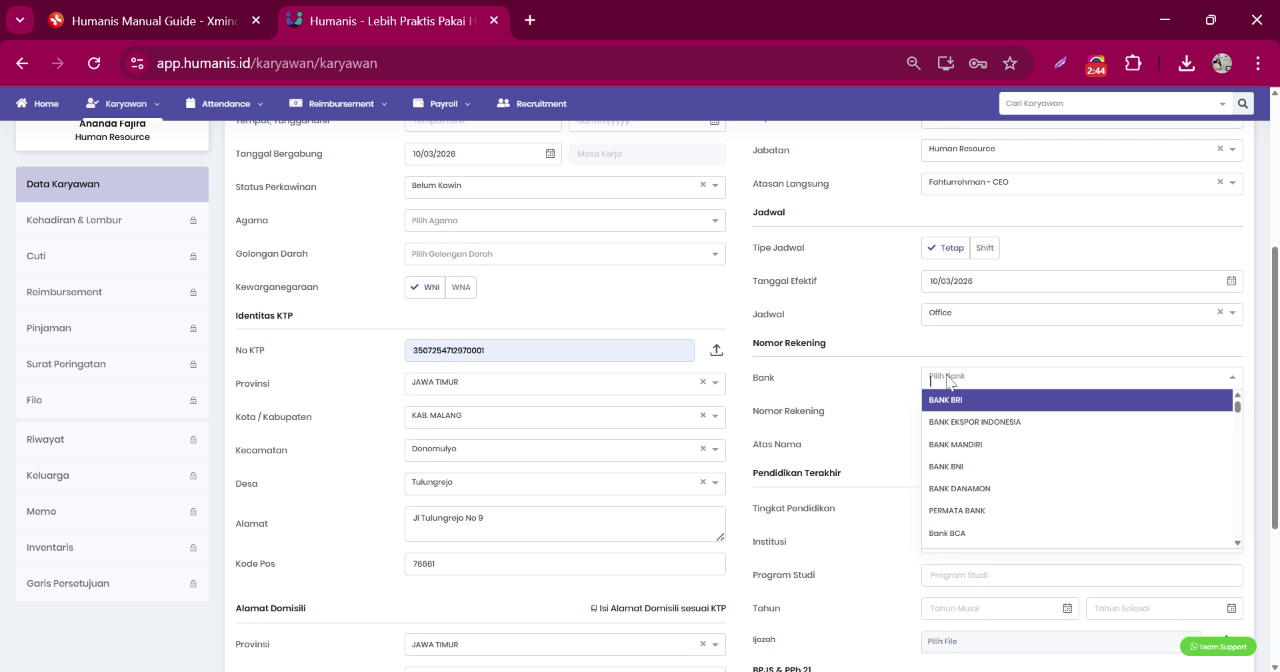
Task: Click browser reload icon
Action: tap(94, 63)
